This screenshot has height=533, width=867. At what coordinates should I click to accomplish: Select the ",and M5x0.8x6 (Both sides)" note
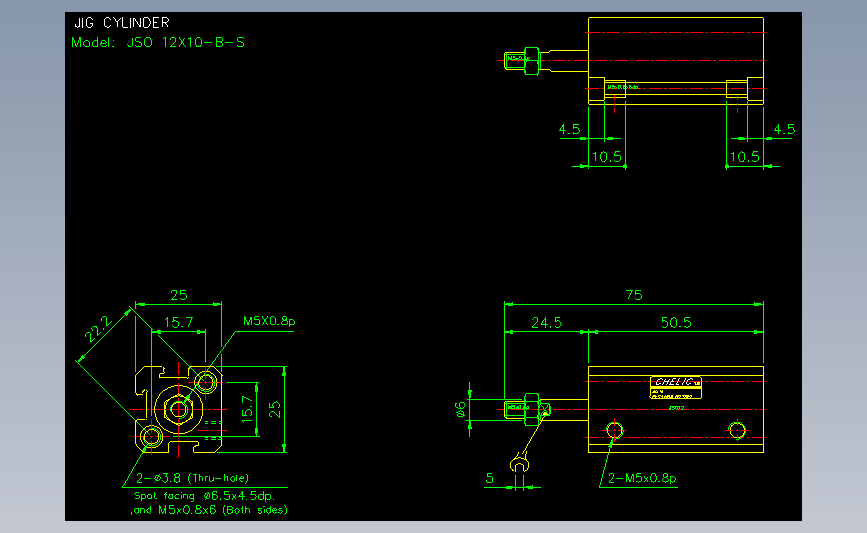pos(209,510)
